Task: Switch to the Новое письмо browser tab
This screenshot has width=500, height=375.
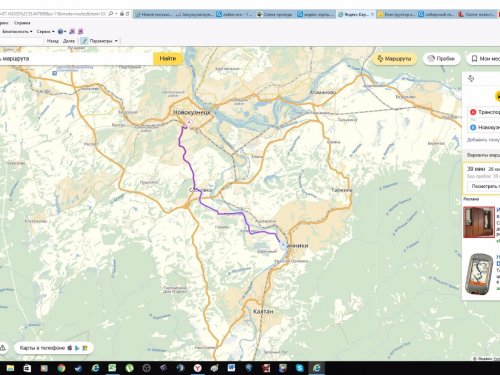Action: (x=153, y=14)
